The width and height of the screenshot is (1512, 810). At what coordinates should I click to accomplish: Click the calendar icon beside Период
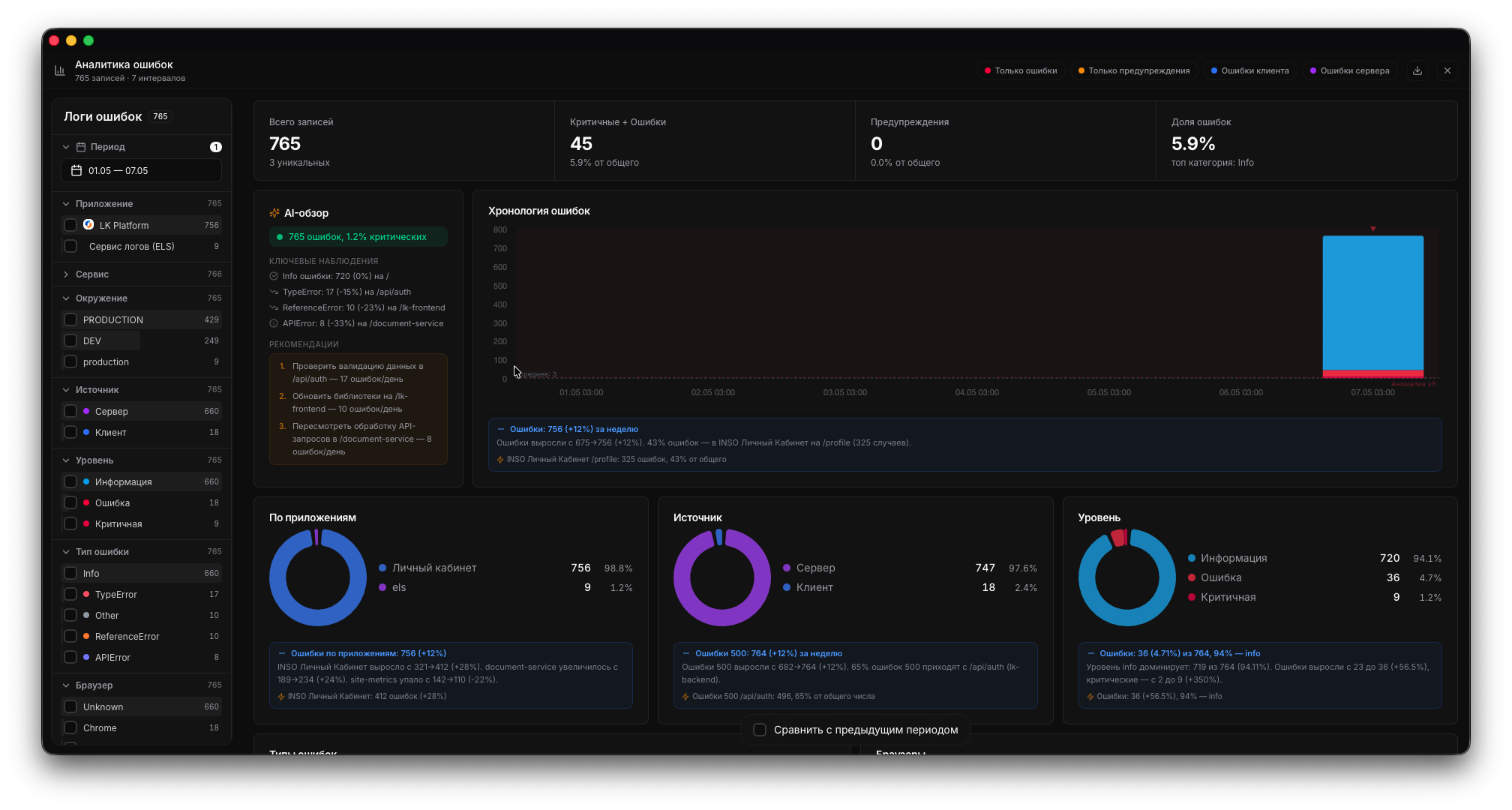pos(81,147)
